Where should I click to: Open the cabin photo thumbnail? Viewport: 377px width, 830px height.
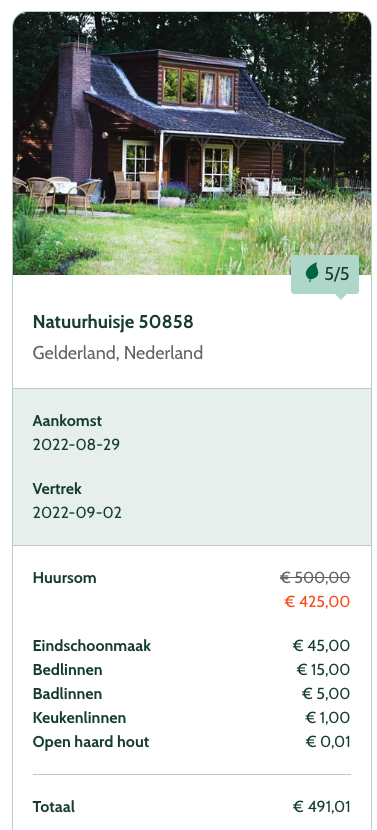click(192, 143)
